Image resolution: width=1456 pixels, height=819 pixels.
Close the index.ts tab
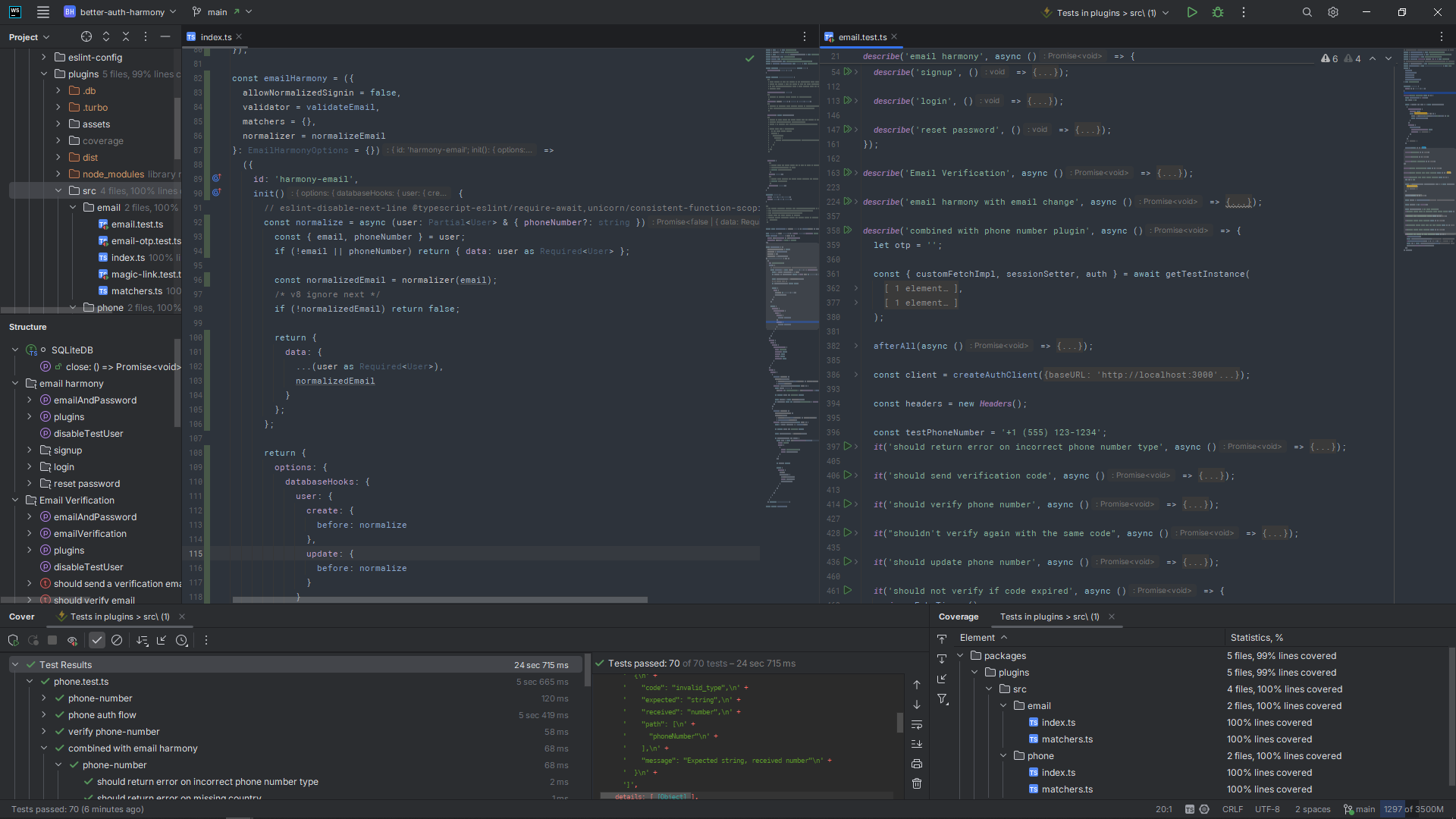click(x=239, y=36)
